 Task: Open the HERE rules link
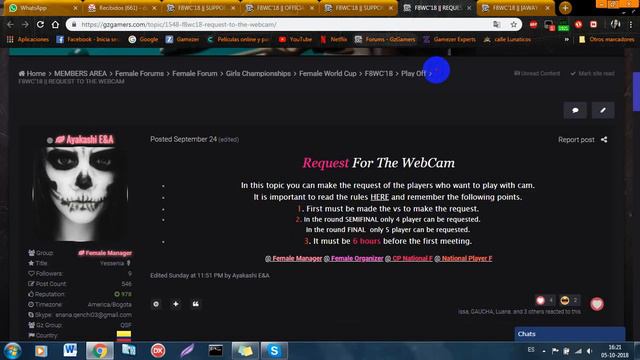click(380, 197)
